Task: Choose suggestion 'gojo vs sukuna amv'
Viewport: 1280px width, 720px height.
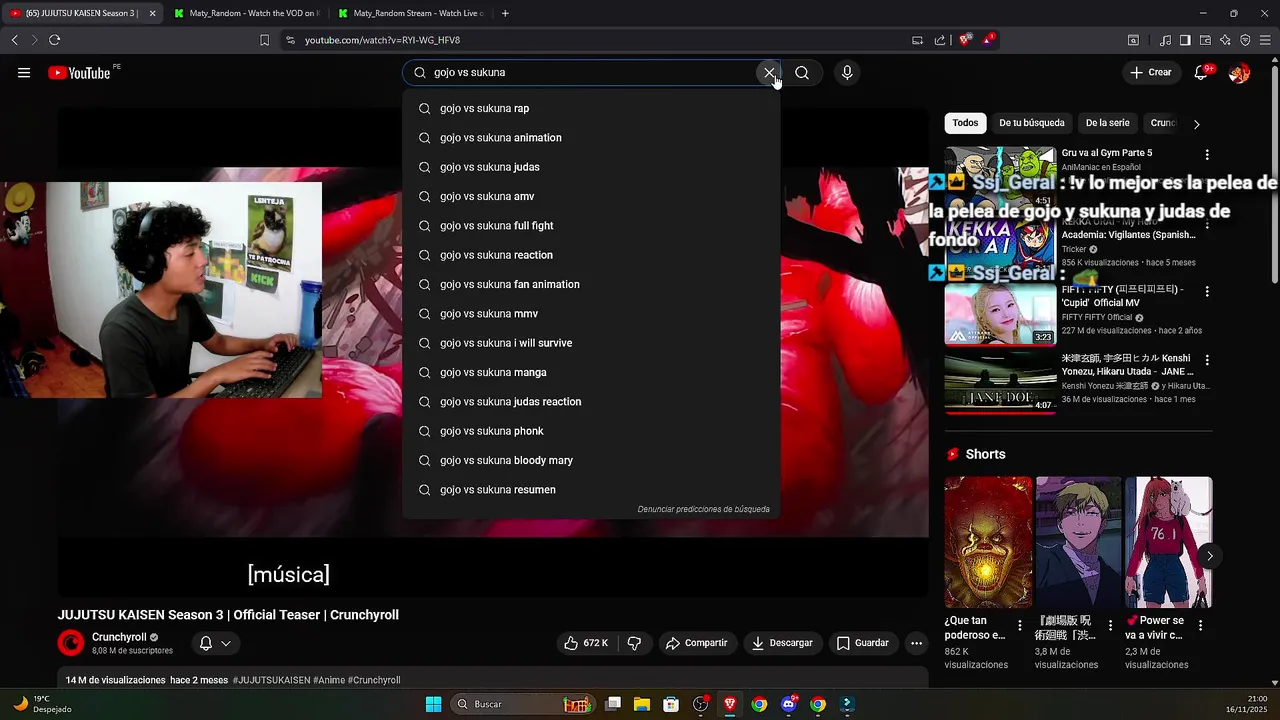Action: click(x=591, y=196)
